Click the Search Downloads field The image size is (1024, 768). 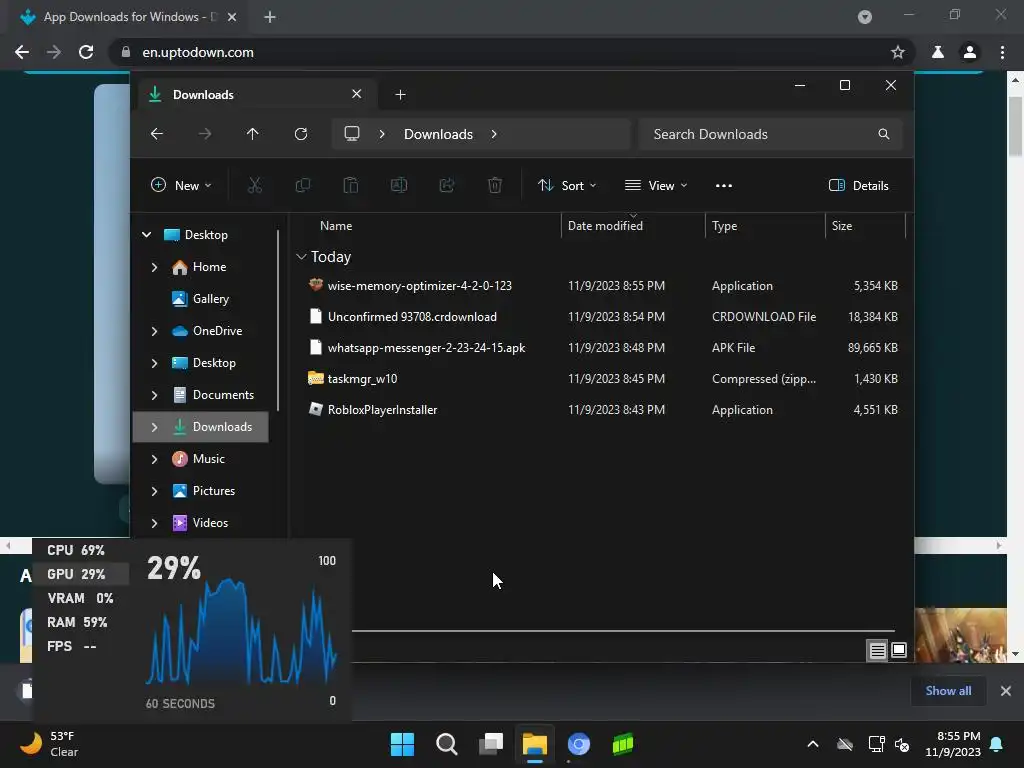click(771, 134)
